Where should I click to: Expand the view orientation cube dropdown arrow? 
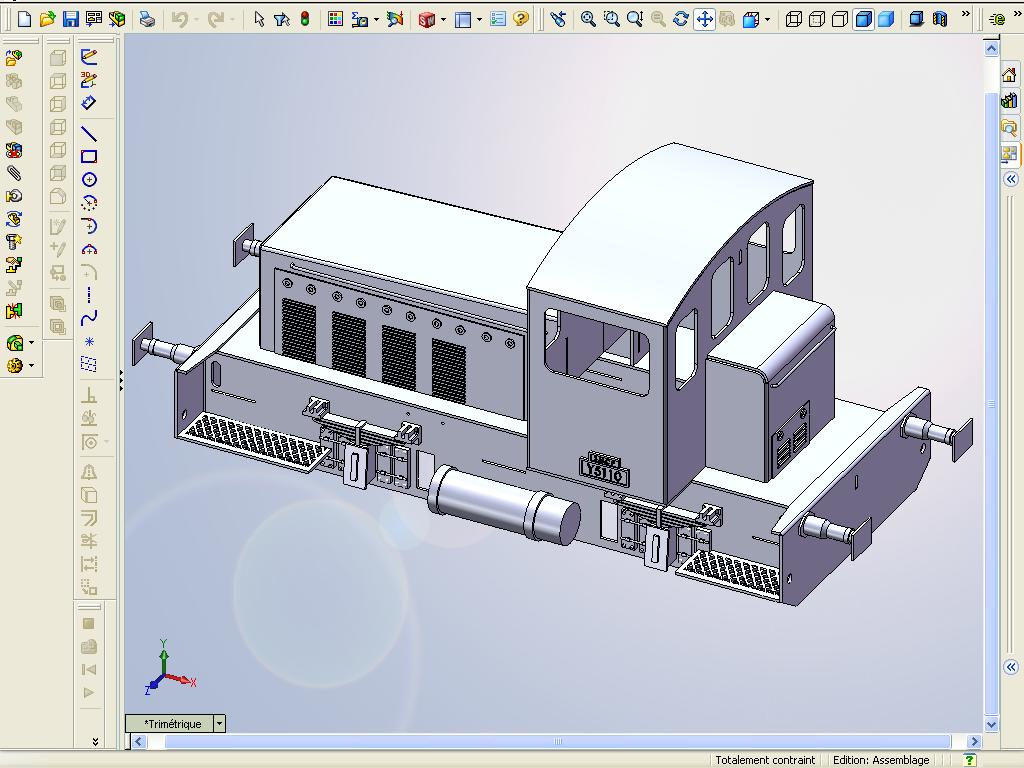[767, 20]
